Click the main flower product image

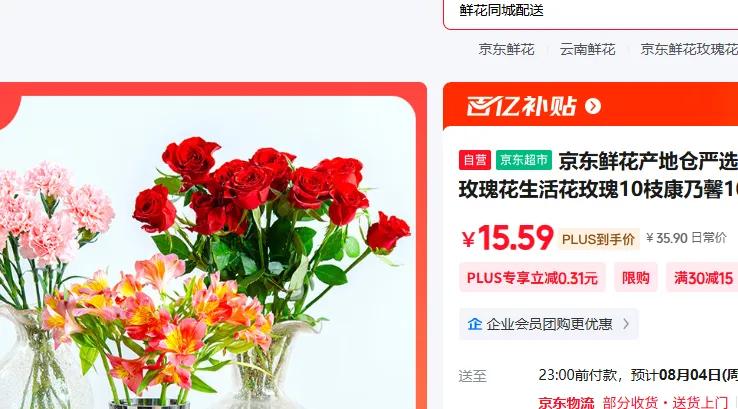(x=207, y=252)
